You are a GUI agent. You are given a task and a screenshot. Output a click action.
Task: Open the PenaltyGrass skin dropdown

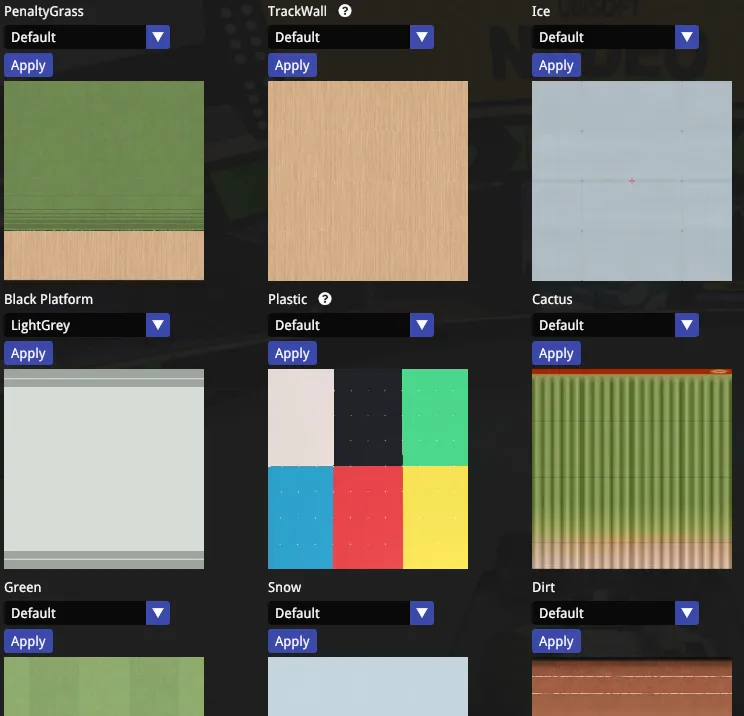(87, 37)
